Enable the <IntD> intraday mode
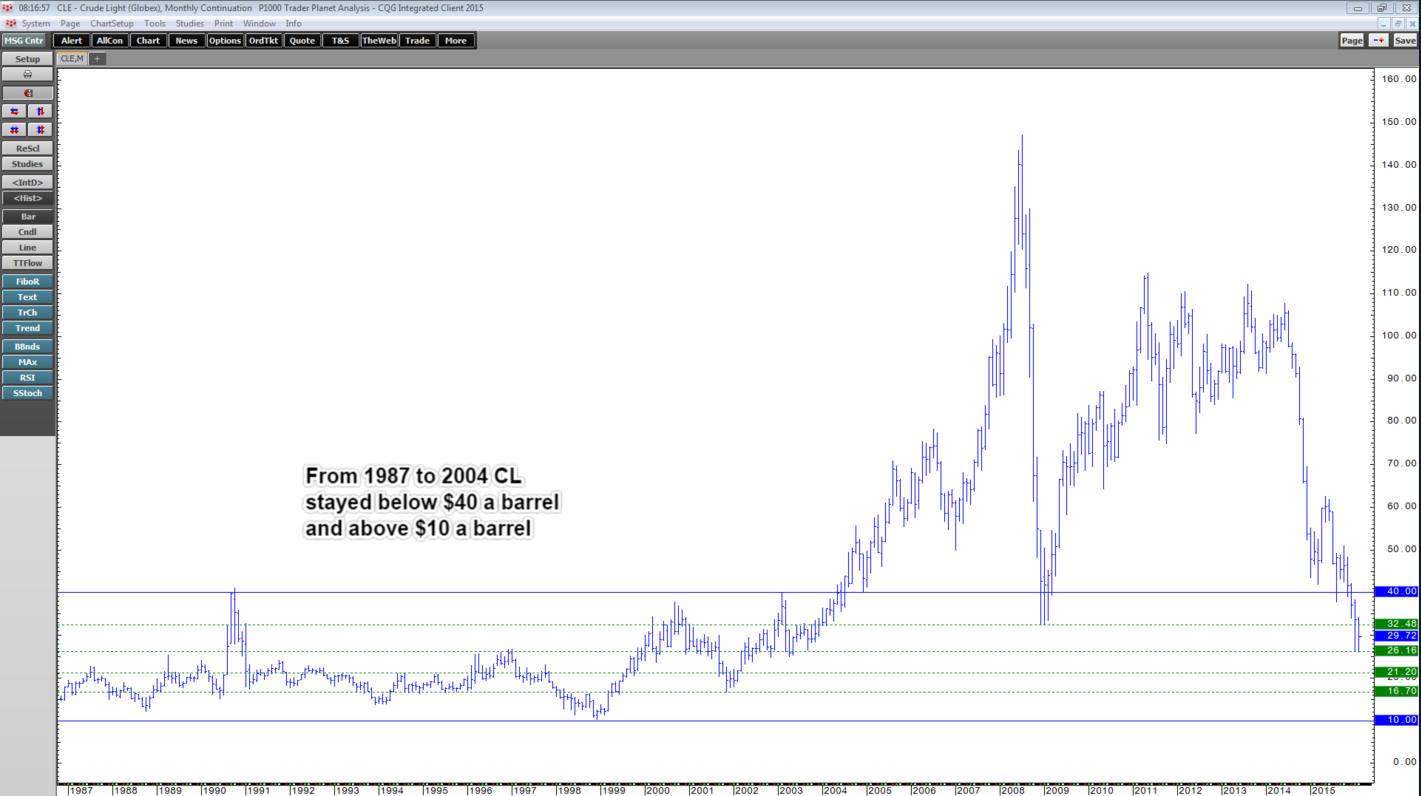Image resolution: width=1421 pixels, height=796 pixels. [x=27, y=183]
